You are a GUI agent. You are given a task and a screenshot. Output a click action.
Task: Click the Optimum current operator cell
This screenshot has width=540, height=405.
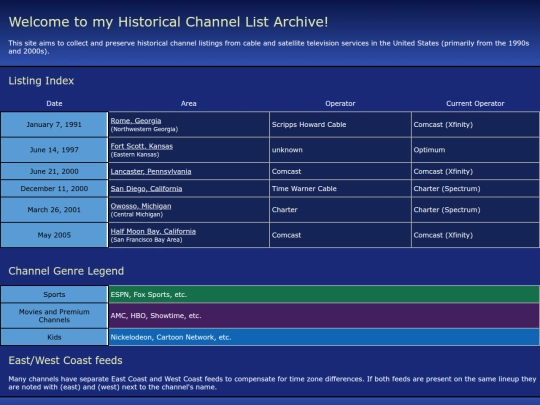475,150
